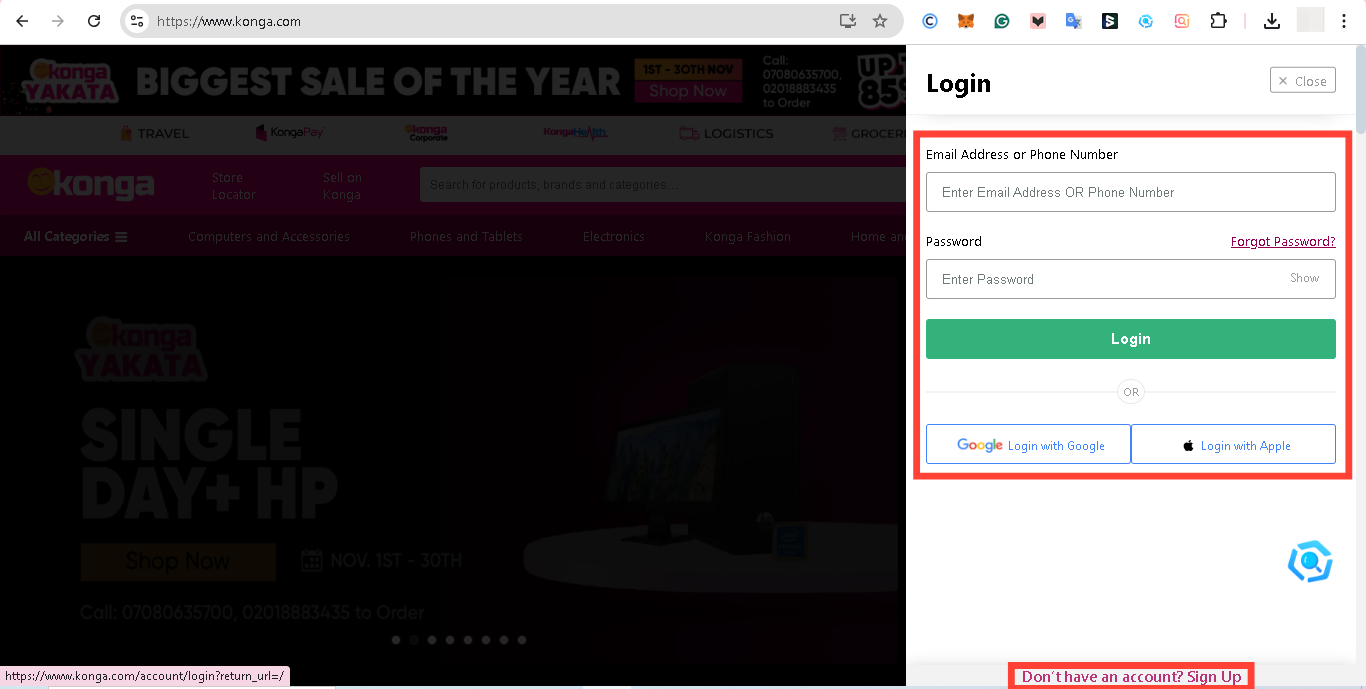
Task: Bookmark page with star icon
Action: pyautogui.click(x=880, y=21)
